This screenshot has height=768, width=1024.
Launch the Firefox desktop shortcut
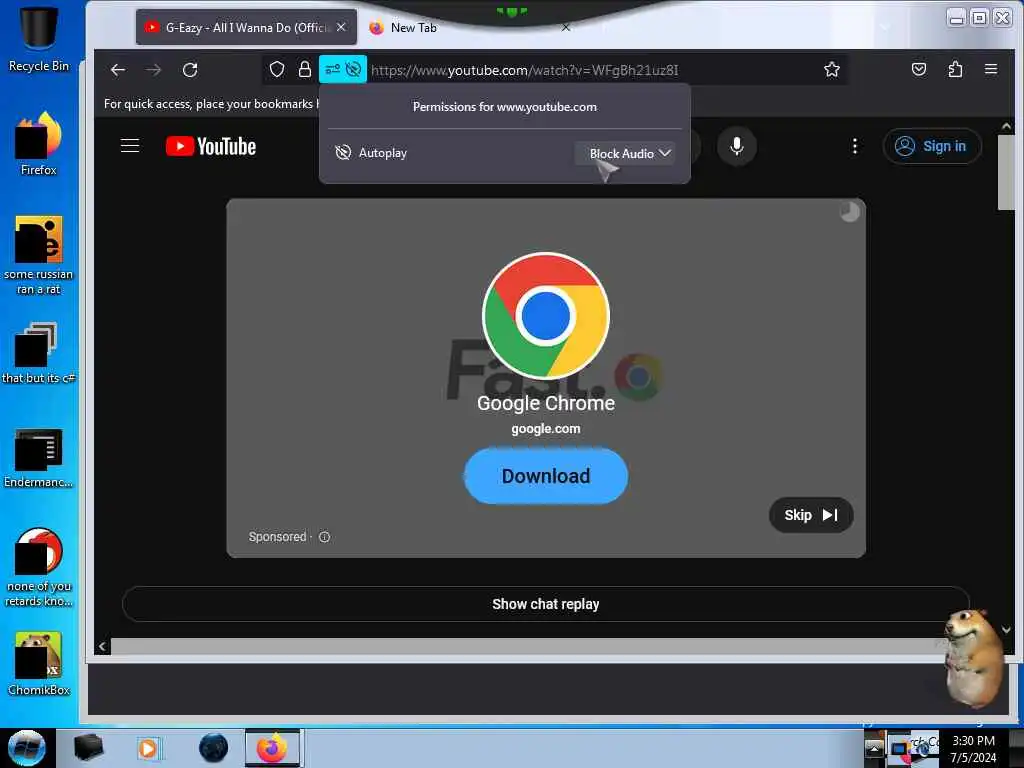point(39,143)
